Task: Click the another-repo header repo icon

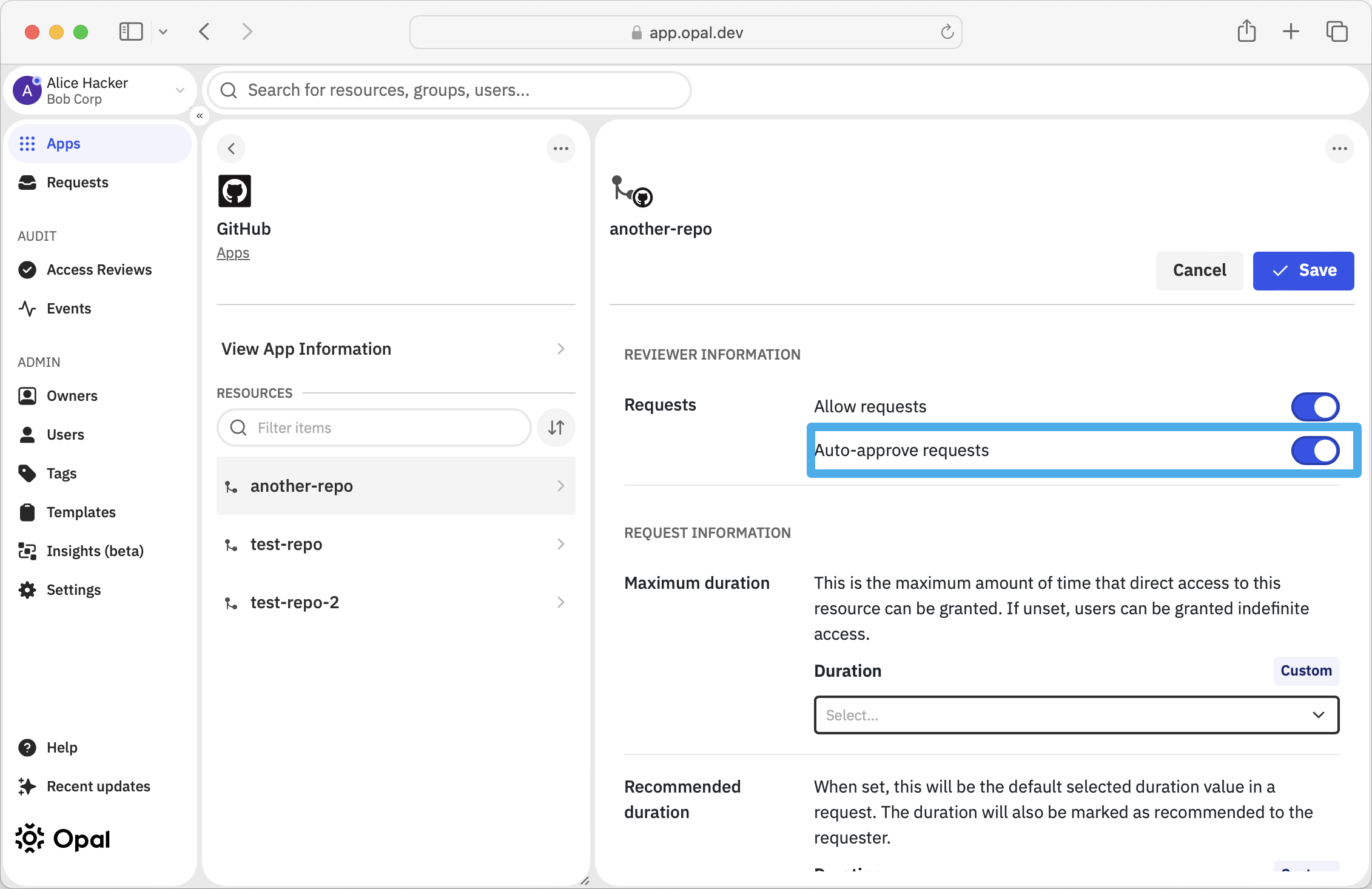Action: 631,191
